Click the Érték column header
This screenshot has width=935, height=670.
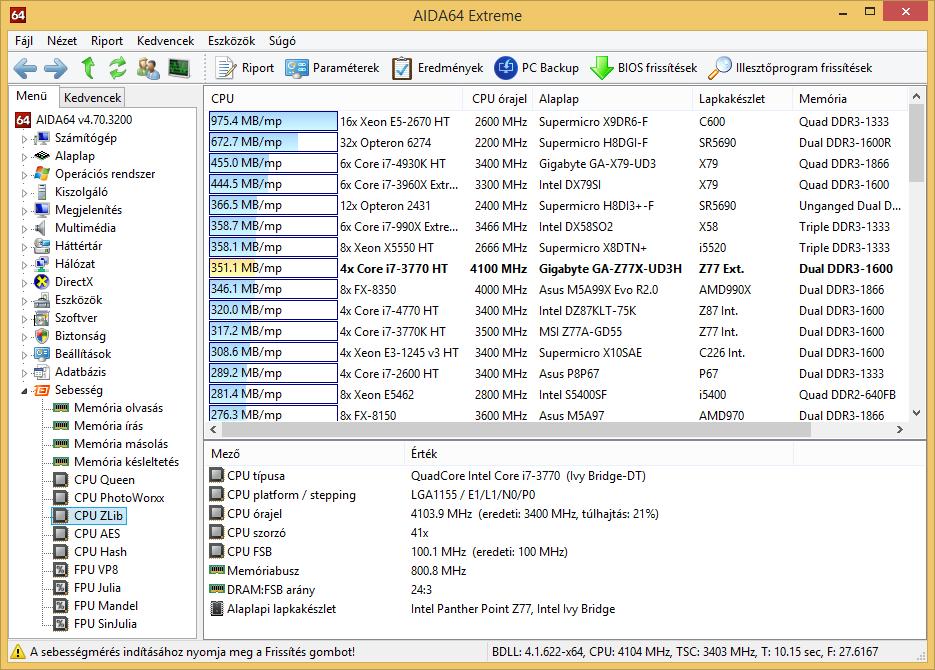coord(599,454)
